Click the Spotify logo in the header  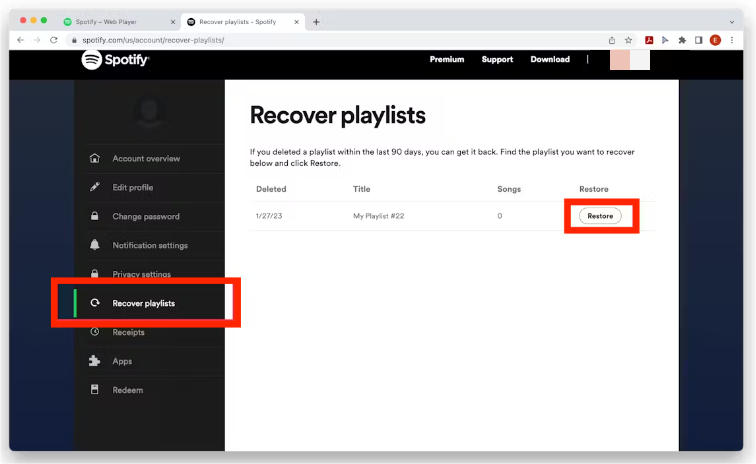point(115,60)
